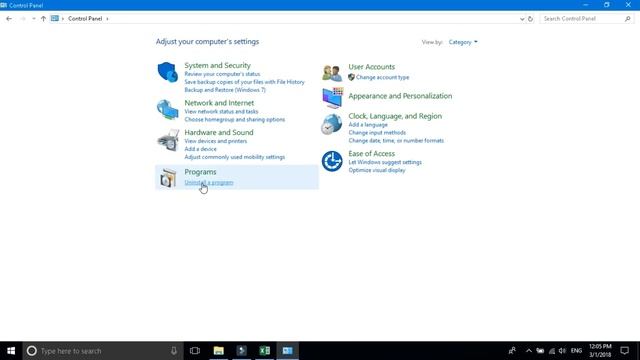Open the taskbar clock and date

(x=600, y=351)
